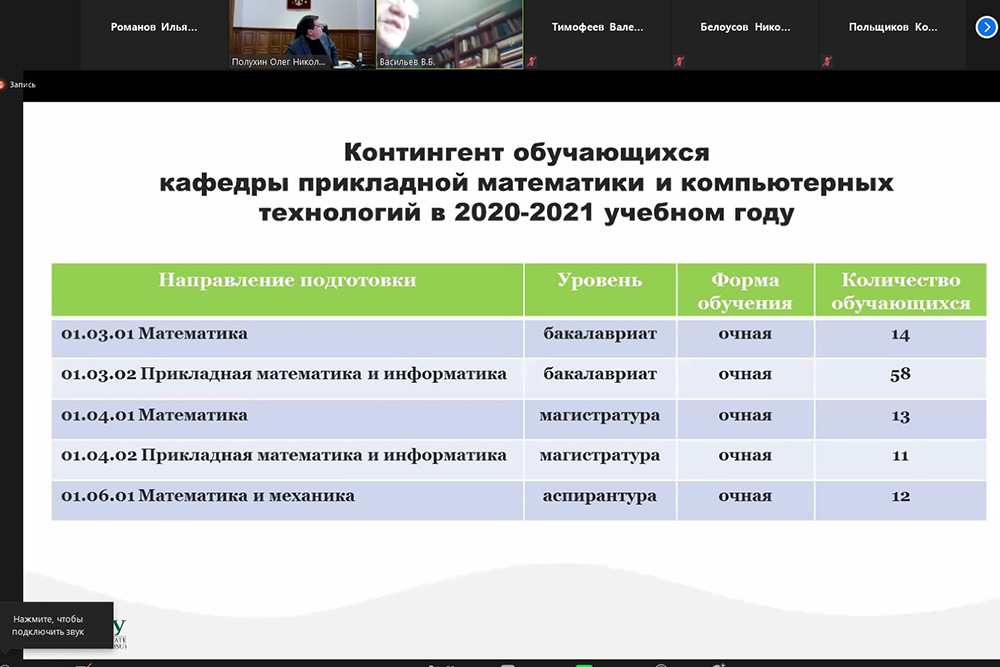Select Романов Илья participant tile

(x=153, y=28)
